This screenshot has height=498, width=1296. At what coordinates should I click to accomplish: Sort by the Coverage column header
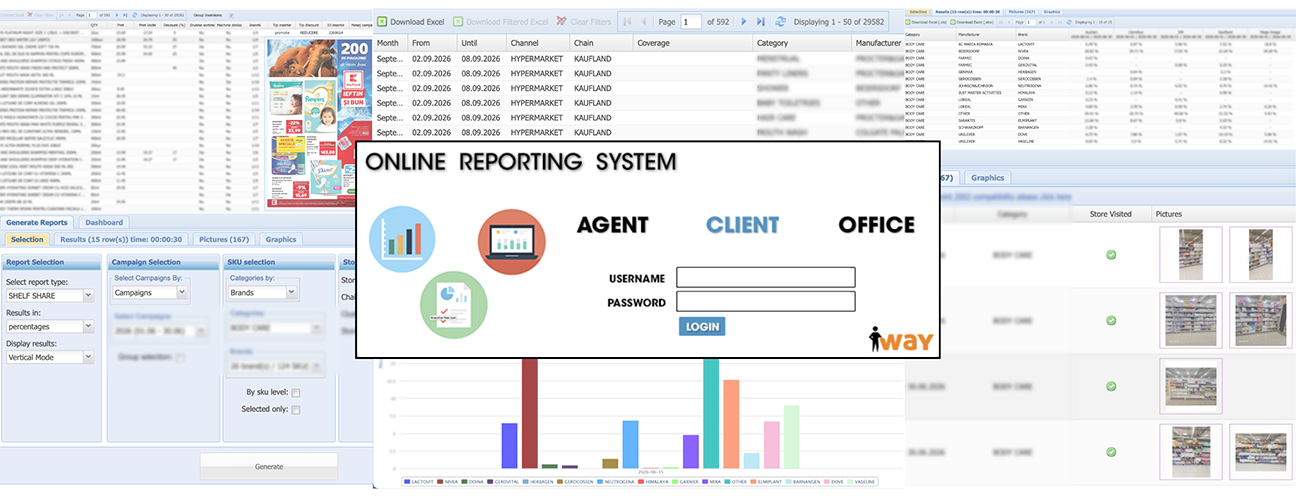692,43
